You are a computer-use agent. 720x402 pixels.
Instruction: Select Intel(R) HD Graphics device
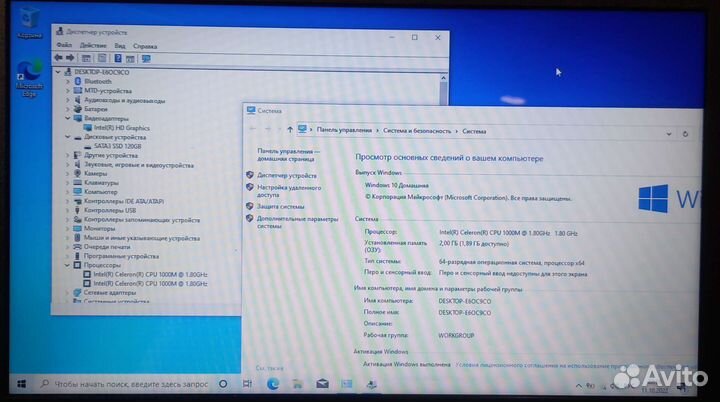point(122,128)
